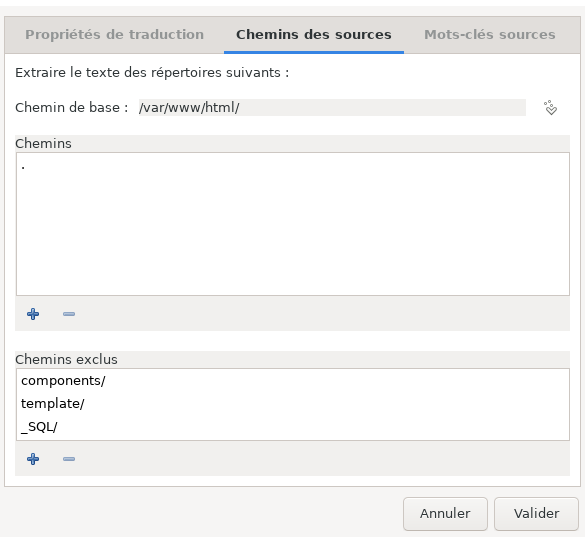Click the Chemin de base path field

pos(332,107)
